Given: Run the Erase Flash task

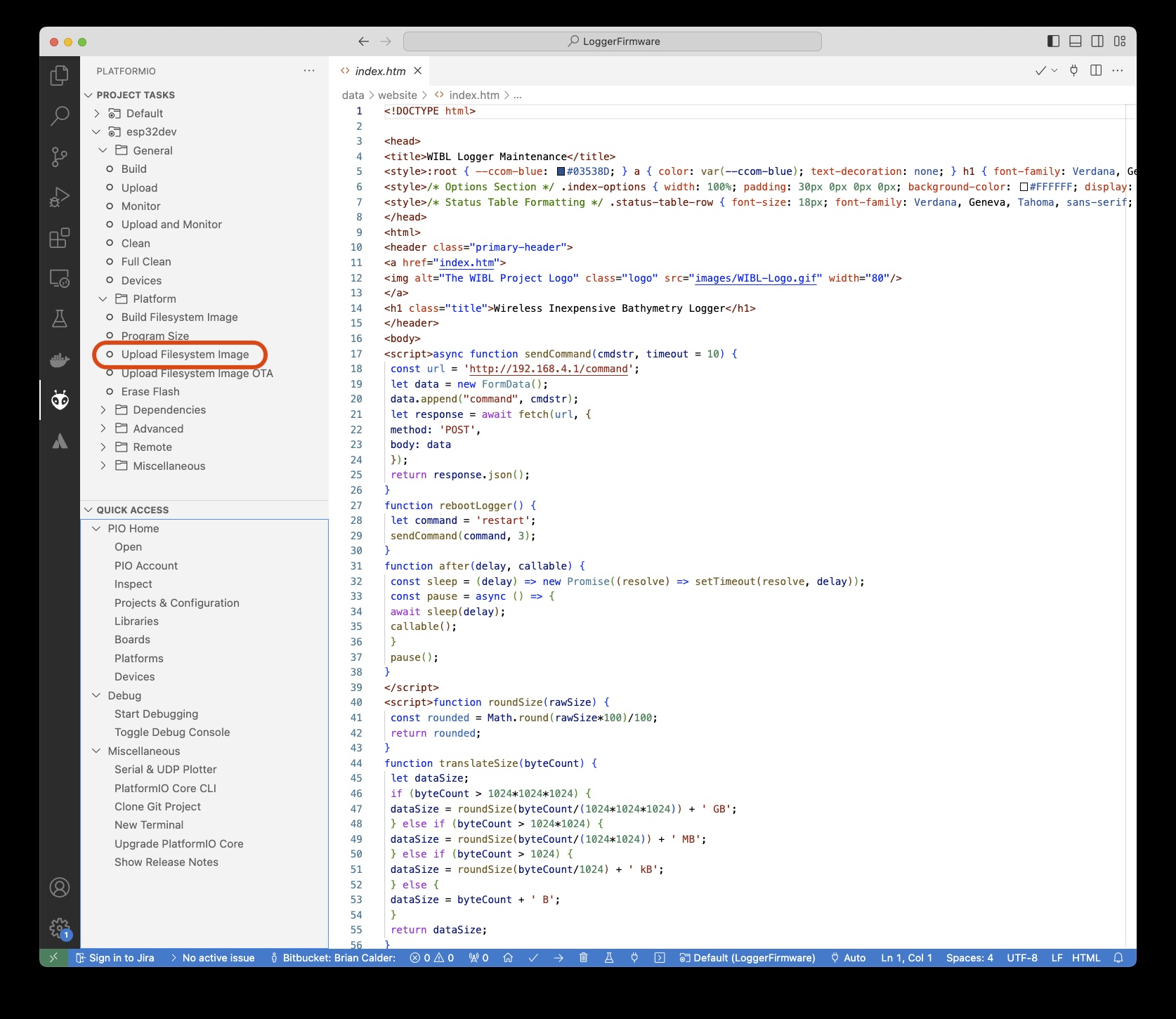Looking at the screenshot, I should 150,391.
